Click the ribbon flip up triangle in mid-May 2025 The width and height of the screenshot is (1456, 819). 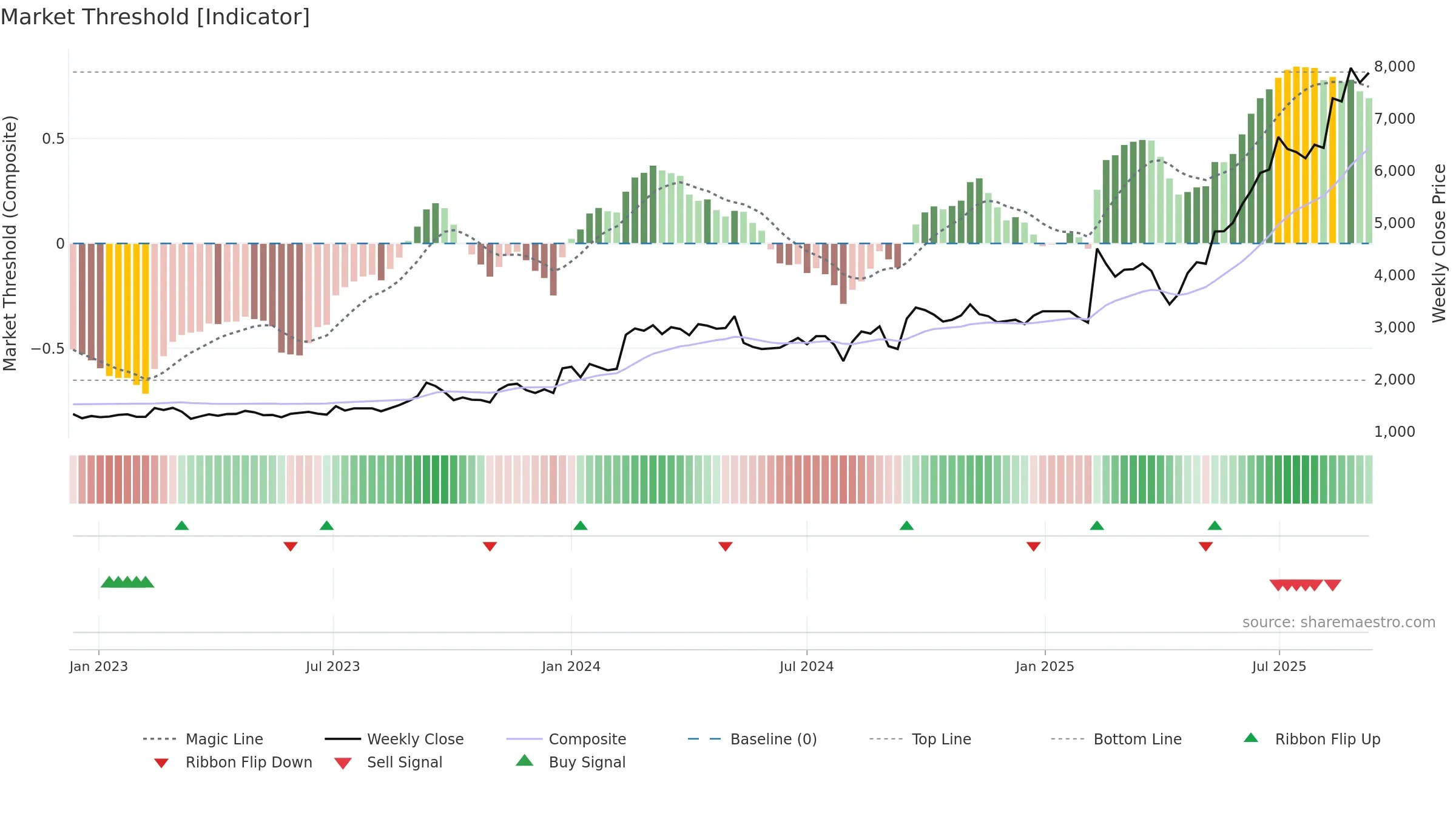1215,525
